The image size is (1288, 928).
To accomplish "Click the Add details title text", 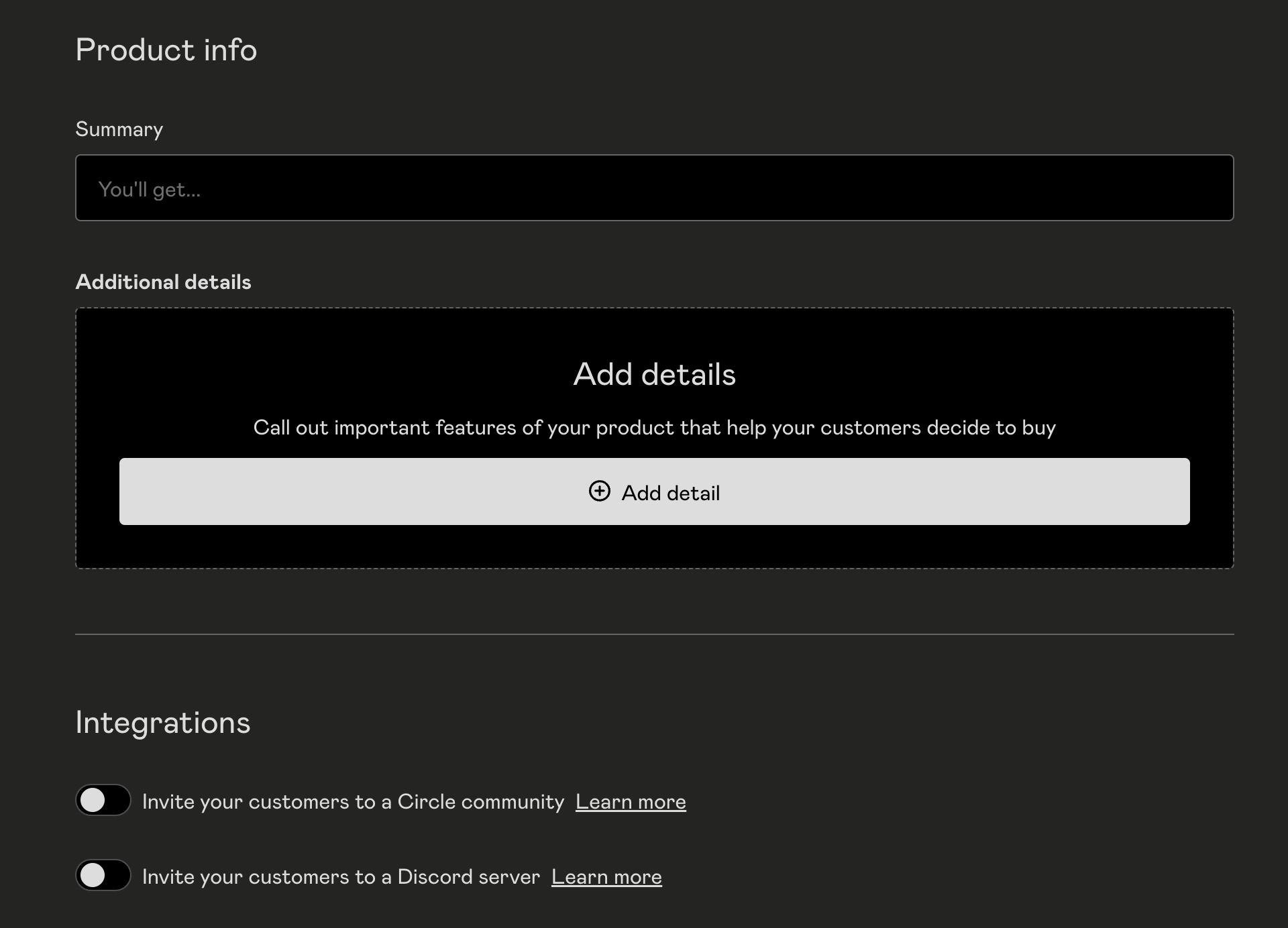I will pos(654,374).
